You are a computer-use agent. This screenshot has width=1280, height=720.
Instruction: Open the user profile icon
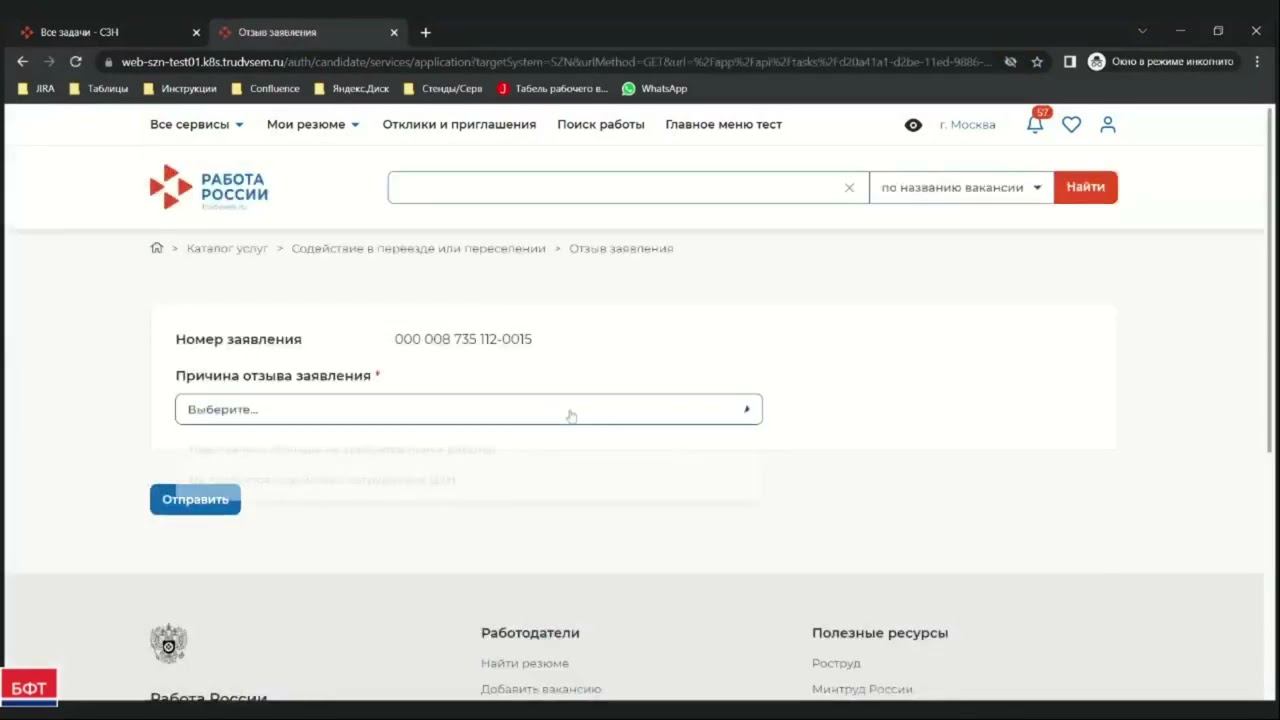tap(1107, 125)
